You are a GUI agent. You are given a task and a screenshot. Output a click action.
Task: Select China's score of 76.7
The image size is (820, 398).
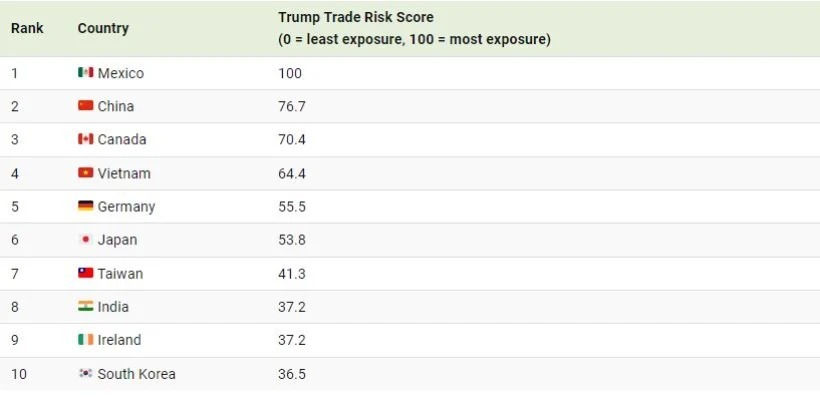pyautogui.click(x=292, y=107)
